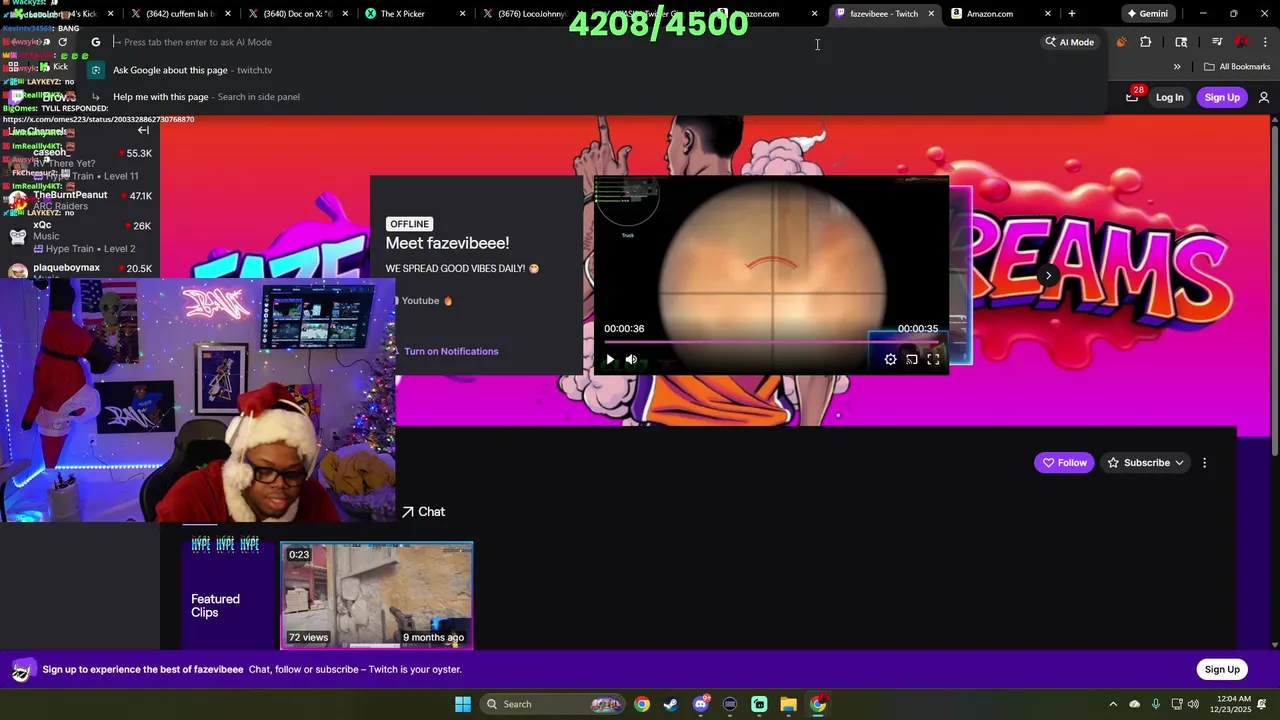Switch to fazevibeee - Twitch tab
Image resolution: width=1280 pixels, height=720 pixels.
tap(883, 14)
